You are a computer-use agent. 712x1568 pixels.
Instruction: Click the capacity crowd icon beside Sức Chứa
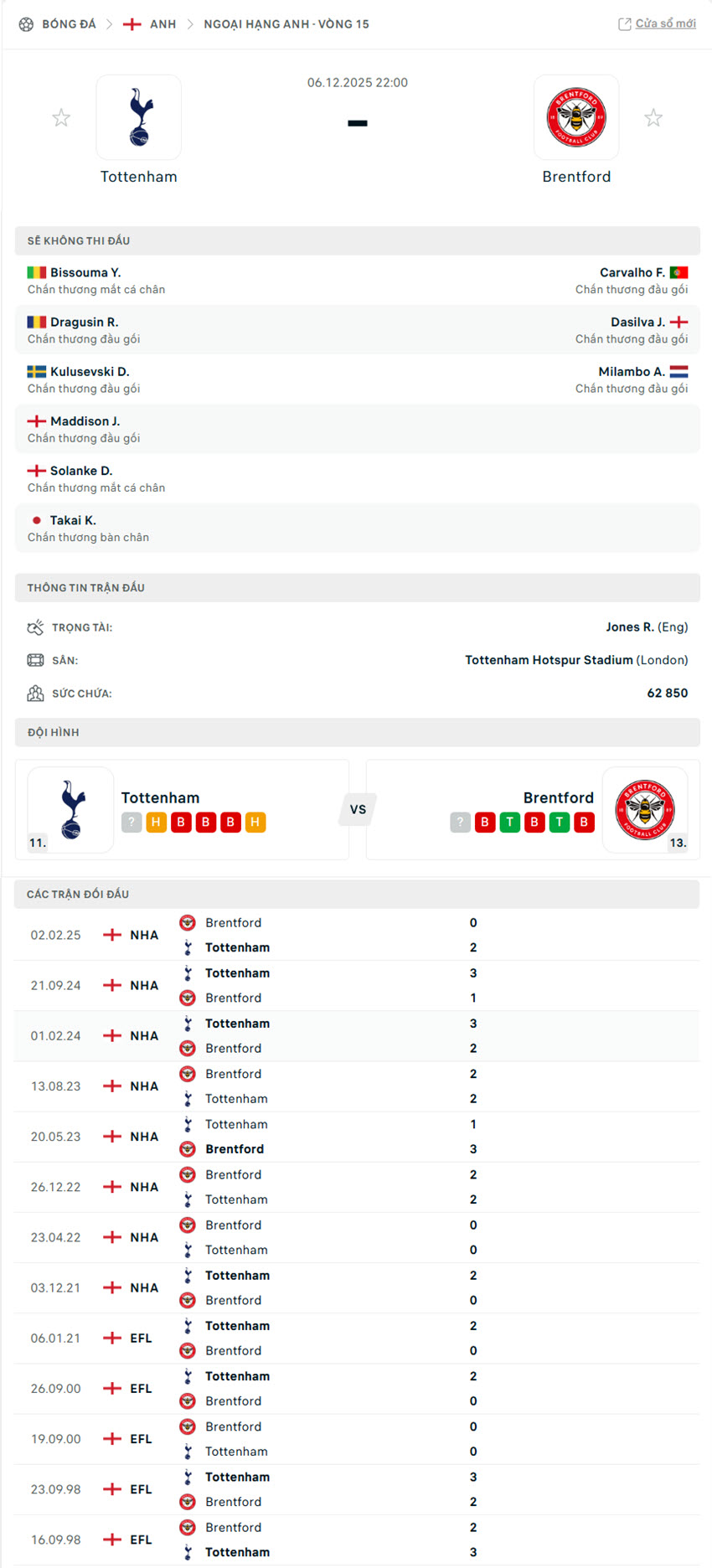click(35, 693)
